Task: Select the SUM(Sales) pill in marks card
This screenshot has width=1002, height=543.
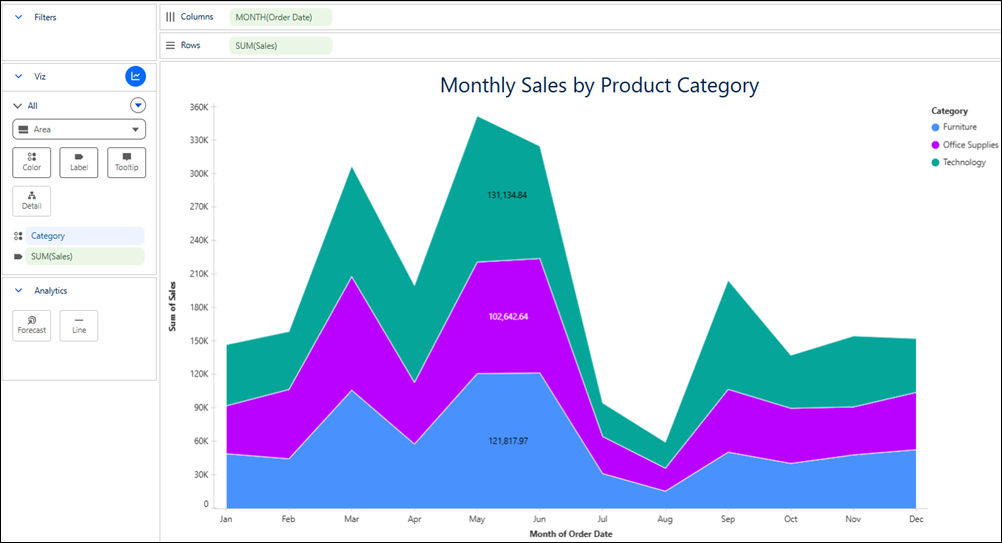Action: coord(84,256)
